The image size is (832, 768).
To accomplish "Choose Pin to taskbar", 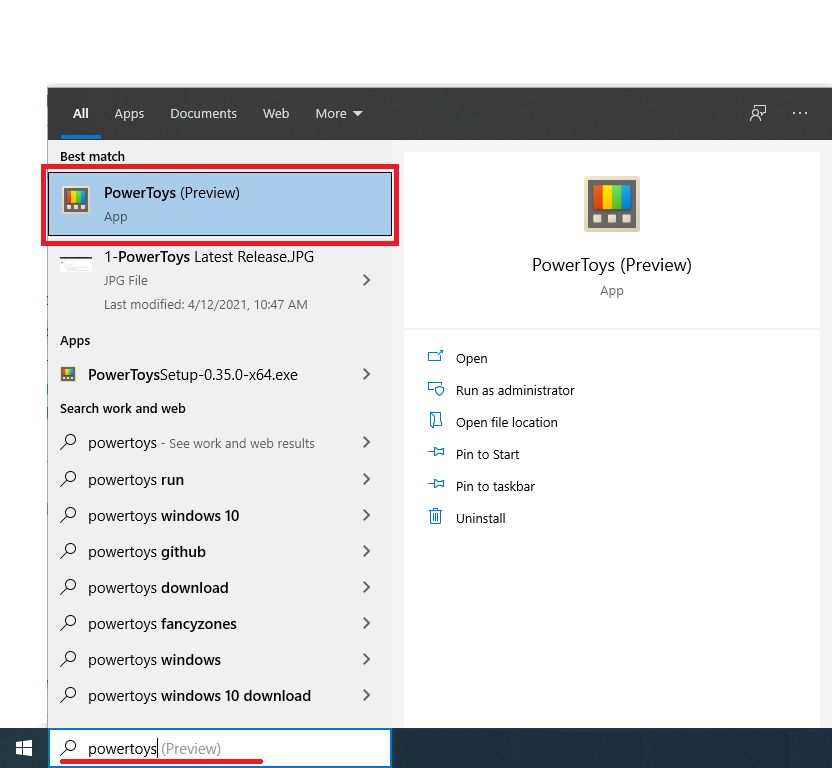I will click(x=495, y=486).
